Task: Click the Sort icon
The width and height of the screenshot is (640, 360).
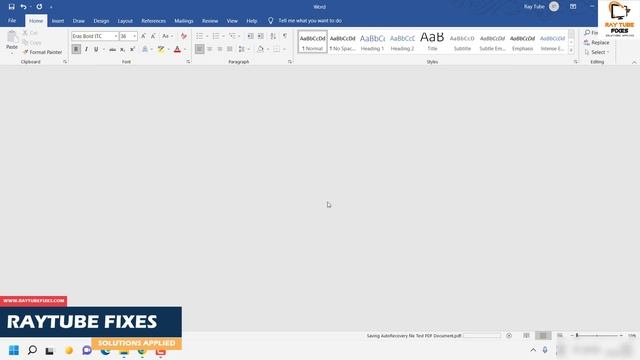Action: pyautogui.click(x=273, y=36)
